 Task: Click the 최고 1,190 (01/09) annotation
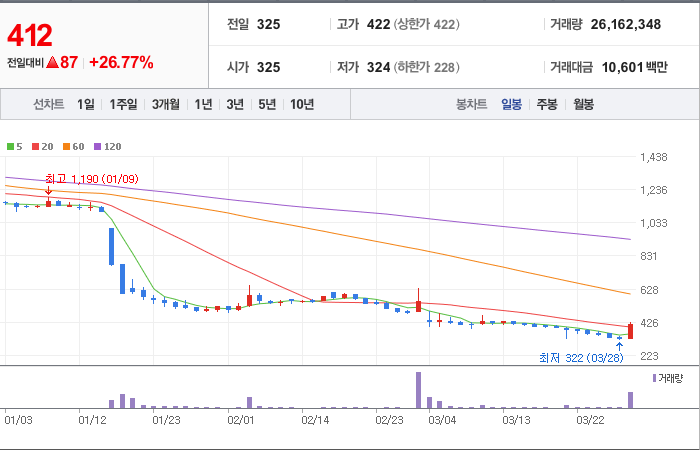pyautogui.click(x=92, y=179)
